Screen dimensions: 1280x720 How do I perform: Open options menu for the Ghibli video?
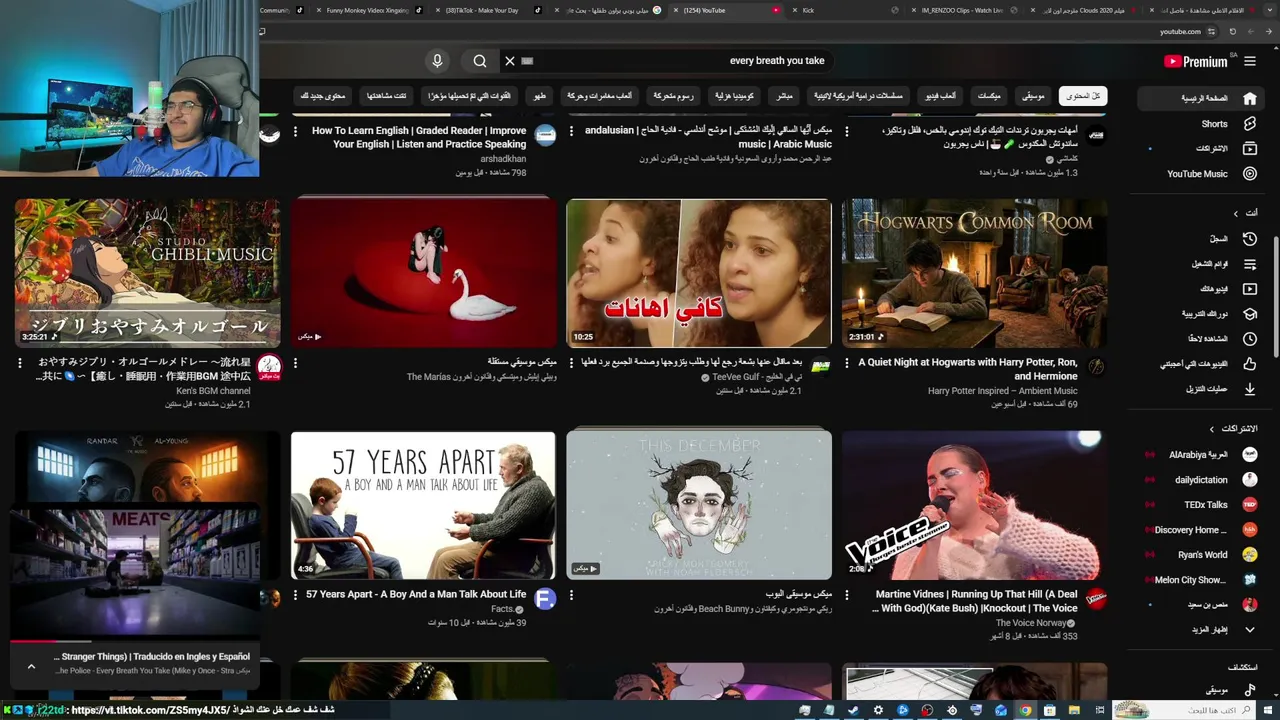pyautogui.click(x=20, y=363)
